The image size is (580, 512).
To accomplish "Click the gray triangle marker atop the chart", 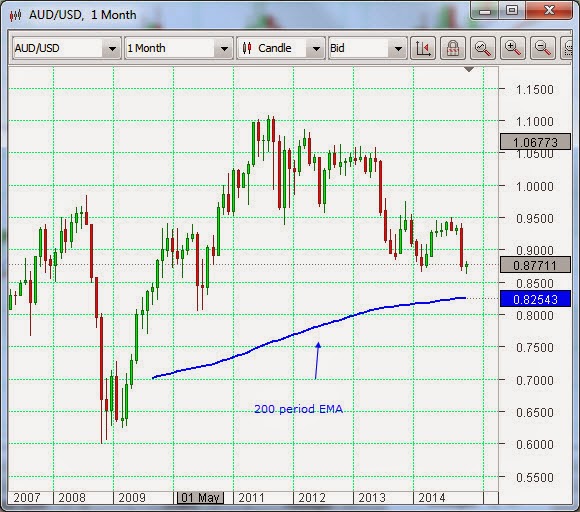I will (x=469, y=69).
